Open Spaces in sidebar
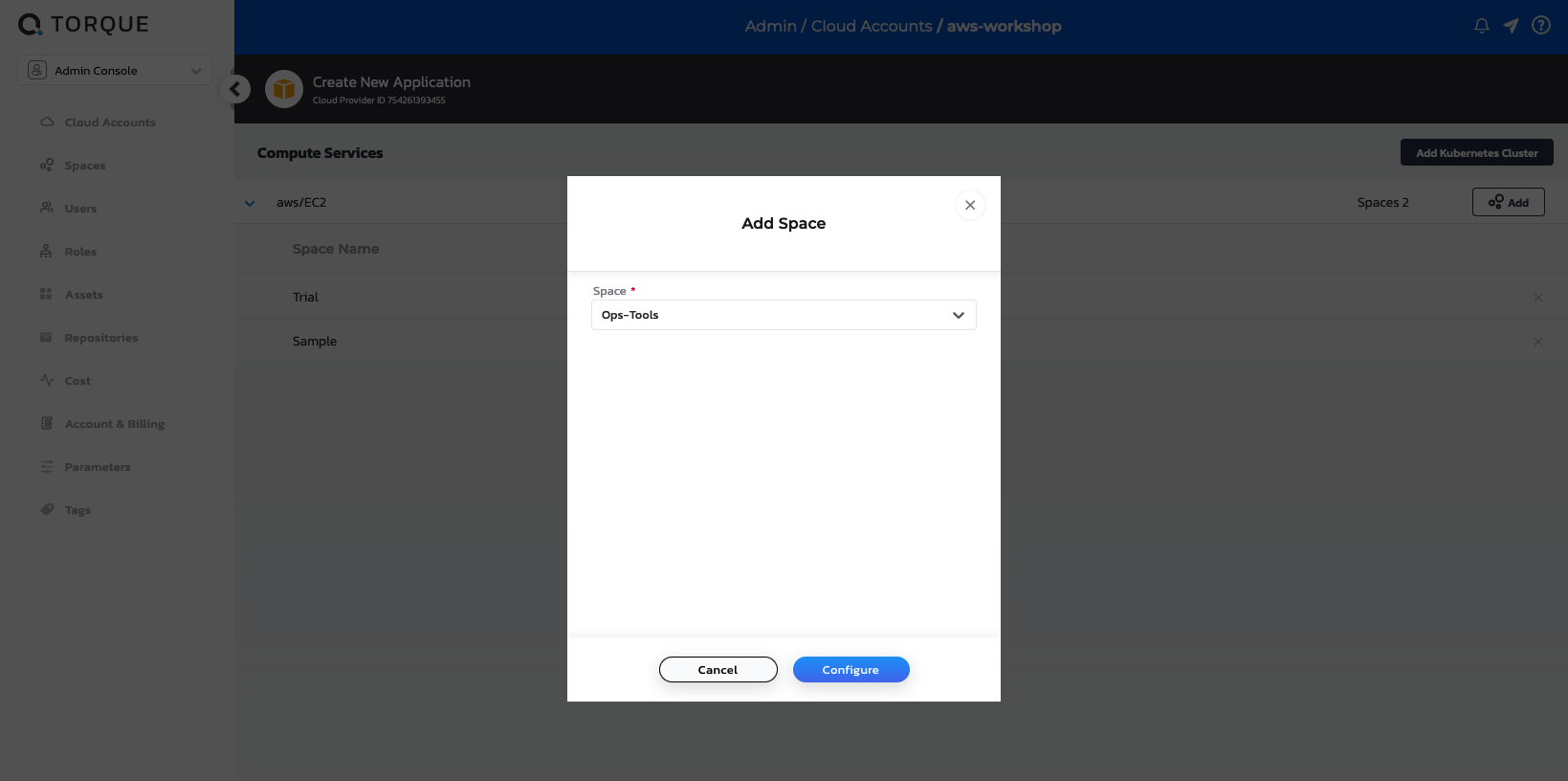Screen dimensions: 1568x781 [74, 166]
